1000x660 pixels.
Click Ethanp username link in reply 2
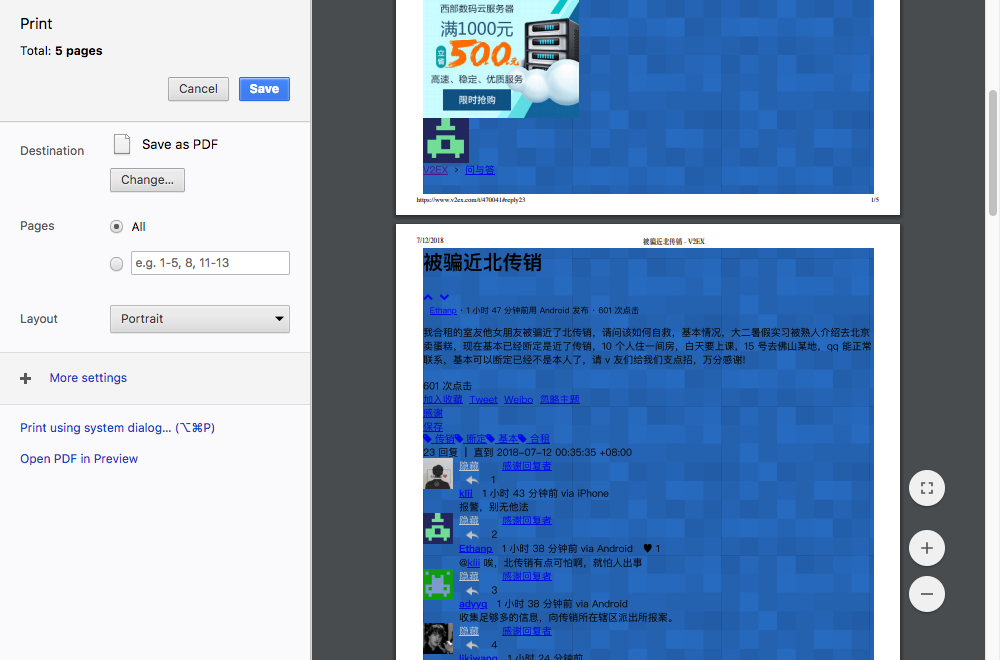click(x=476, y=548)
